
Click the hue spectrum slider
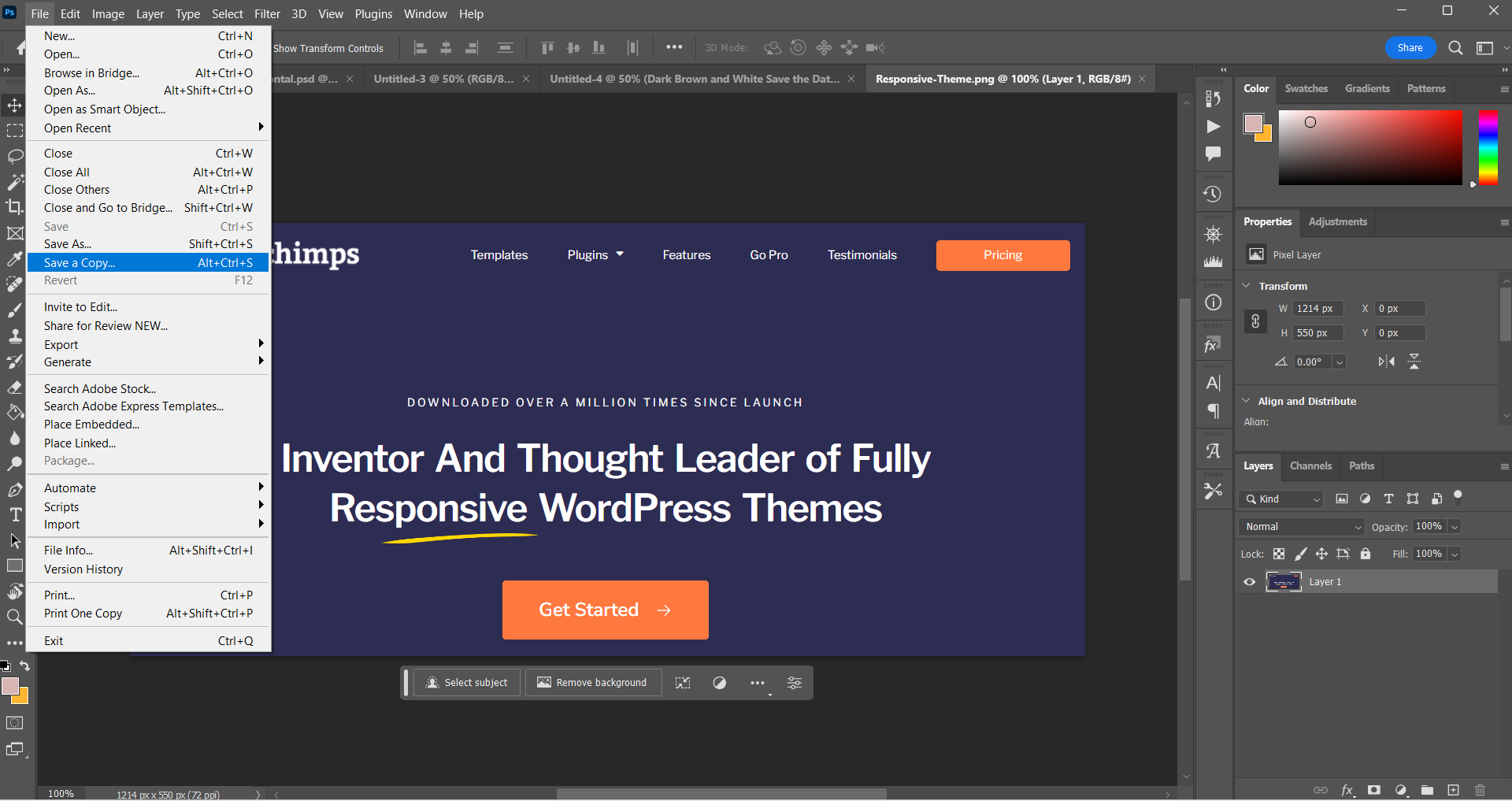click(x=1488, y=147)
